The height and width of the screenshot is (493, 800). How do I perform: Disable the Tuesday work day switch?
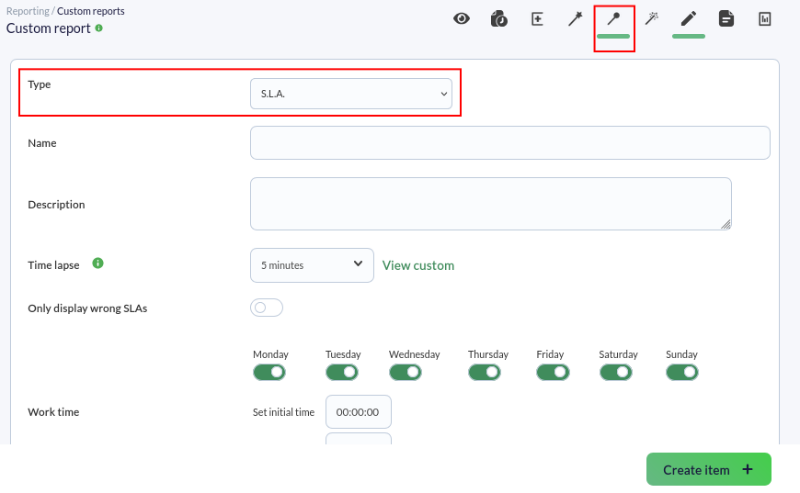coord(342,373)
